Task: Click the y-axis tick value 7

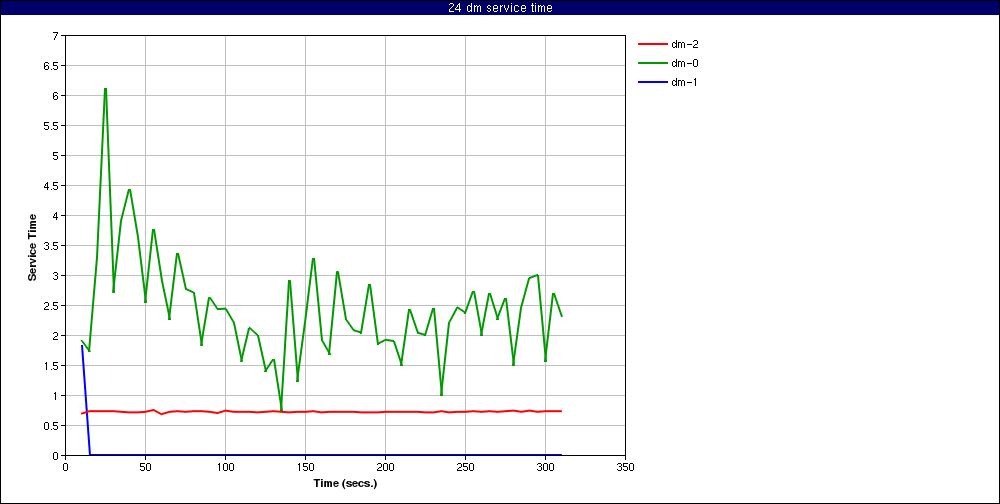Action: coord(55,36)
